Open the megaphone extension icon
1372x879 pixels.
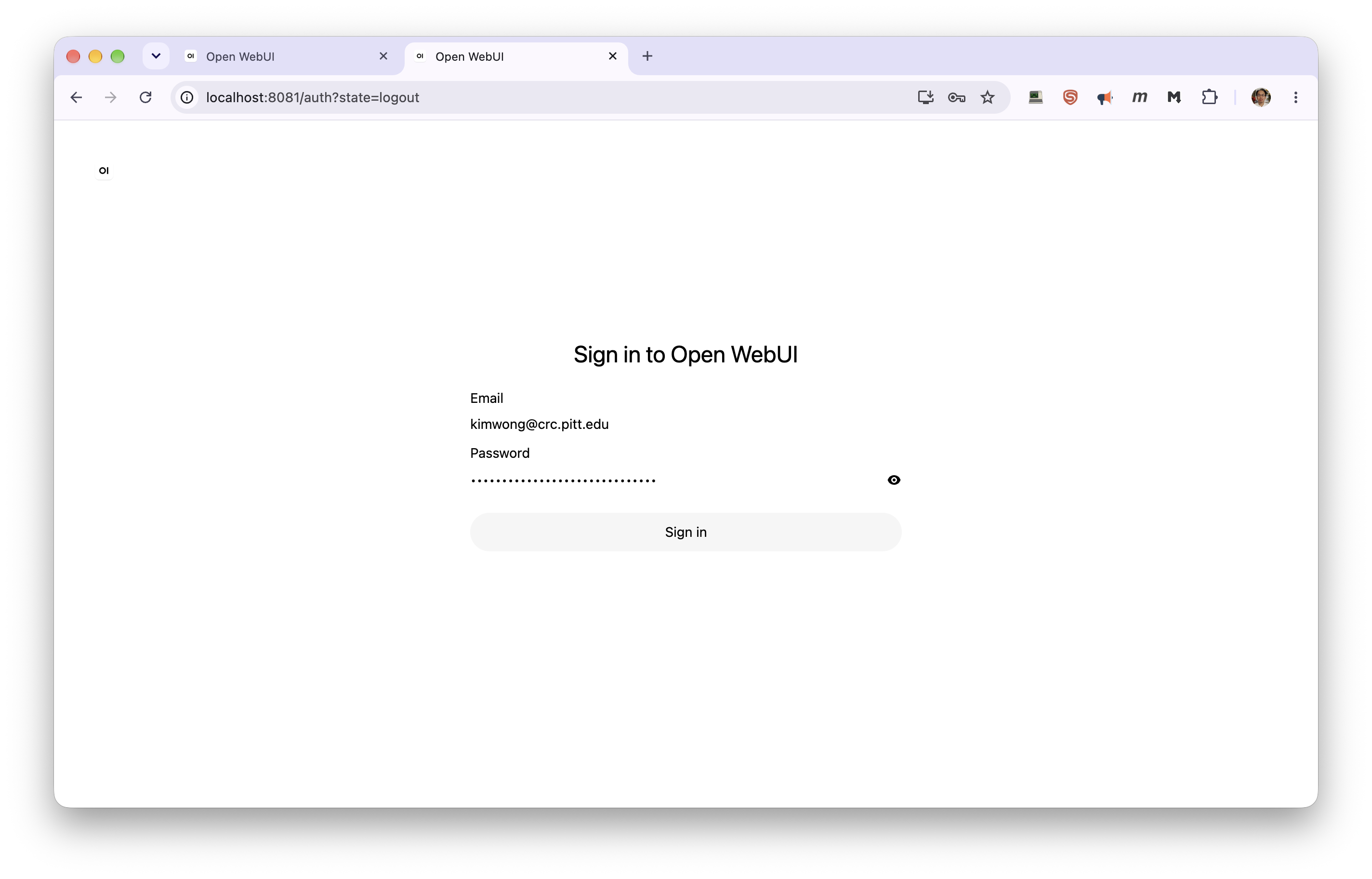point(1105,98)
